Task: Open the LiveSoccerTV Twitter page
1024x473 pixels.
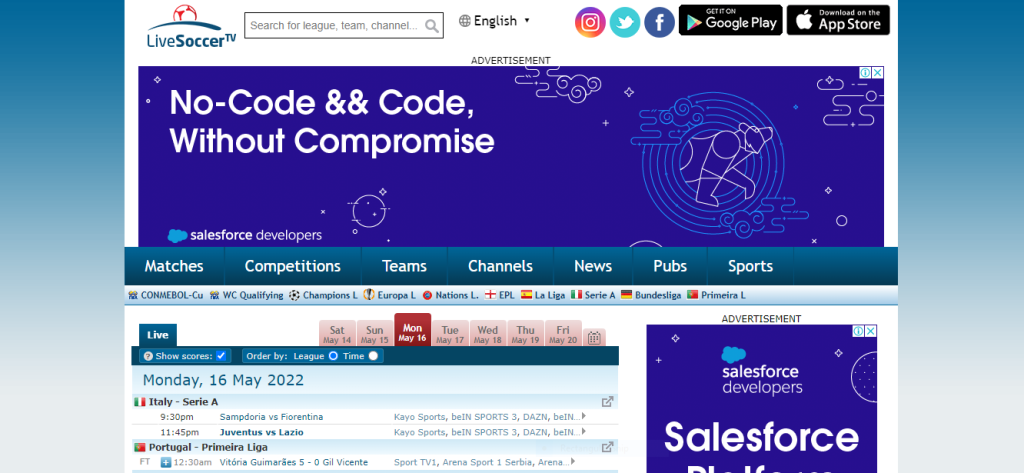Action: click(625, 22)
